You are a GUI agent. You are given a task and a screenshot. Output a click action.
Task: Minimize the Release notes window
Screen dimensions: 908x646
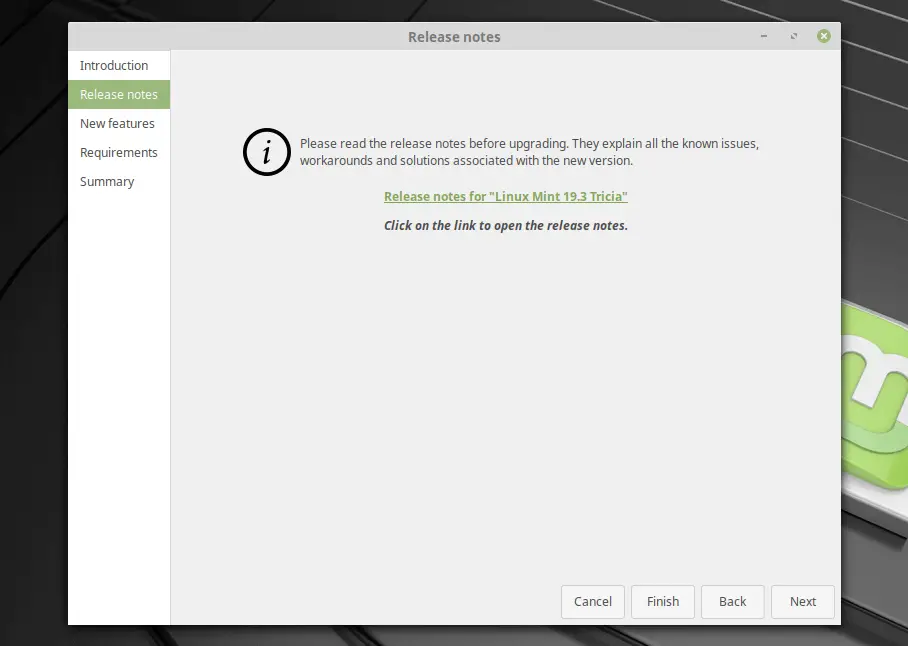pos(764,36)
